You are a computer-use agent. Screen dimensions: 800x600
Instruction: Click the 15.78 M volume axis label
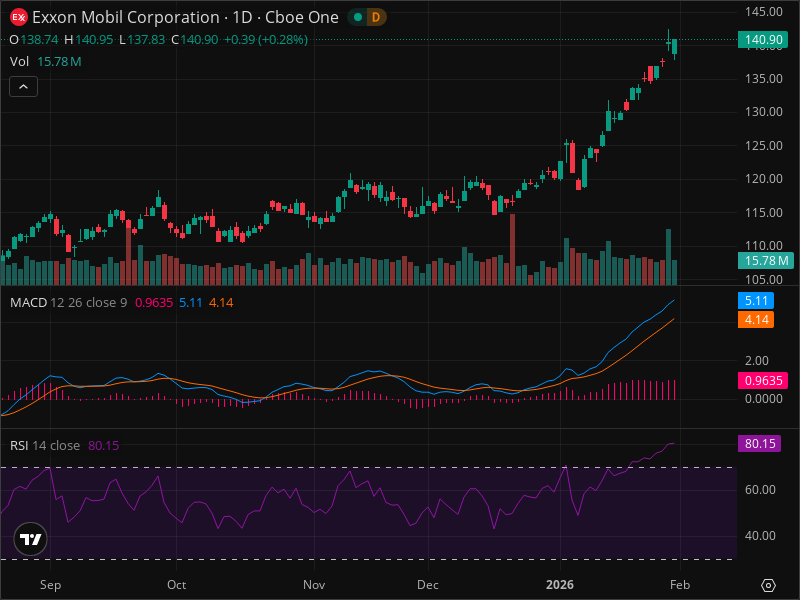point(766,261)
